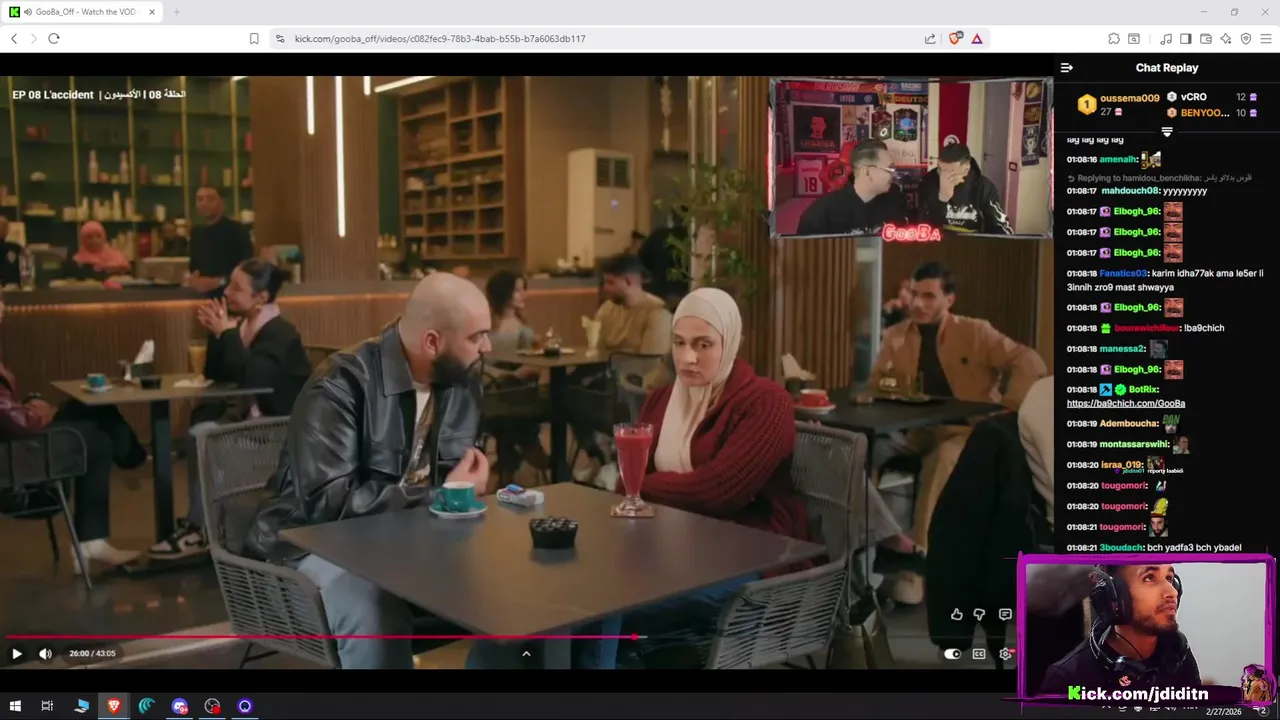This screenshot has width=1280, height=720.
Task: Open Leo AI sparkle icon
Action: pyautogui.click(x=1226, y=38)
